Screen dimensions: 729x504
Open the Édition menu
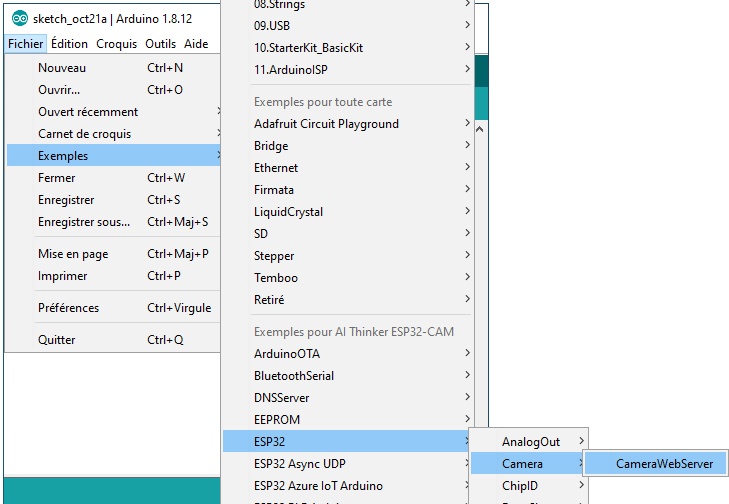tap(70, 44)
